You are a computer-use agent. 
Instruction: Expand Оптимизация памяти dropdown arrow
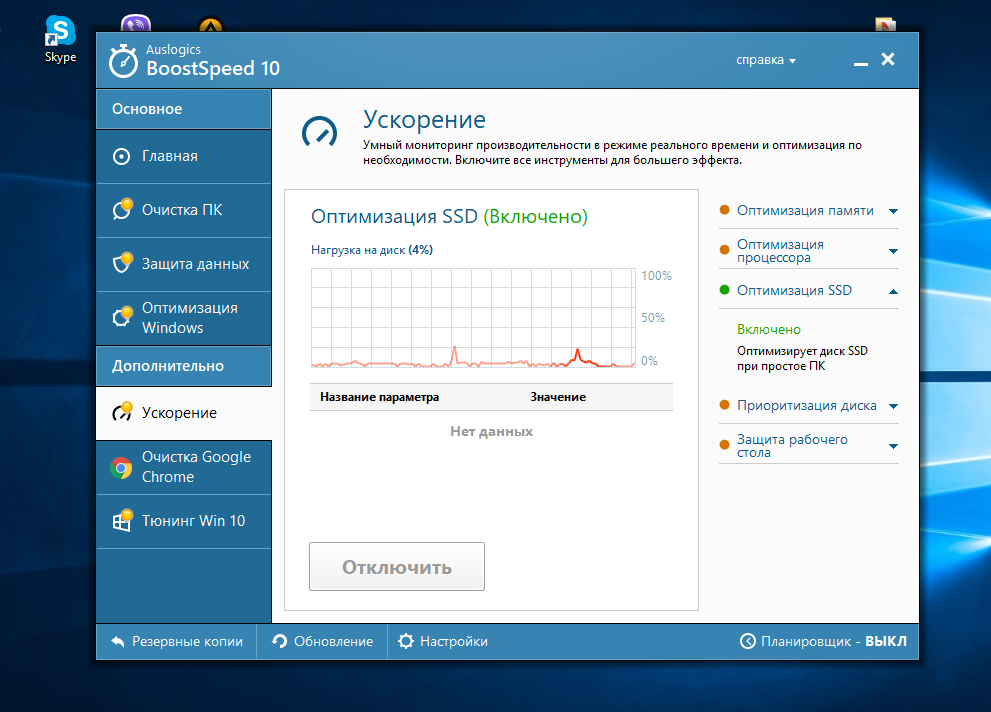(x=893, y=211)
